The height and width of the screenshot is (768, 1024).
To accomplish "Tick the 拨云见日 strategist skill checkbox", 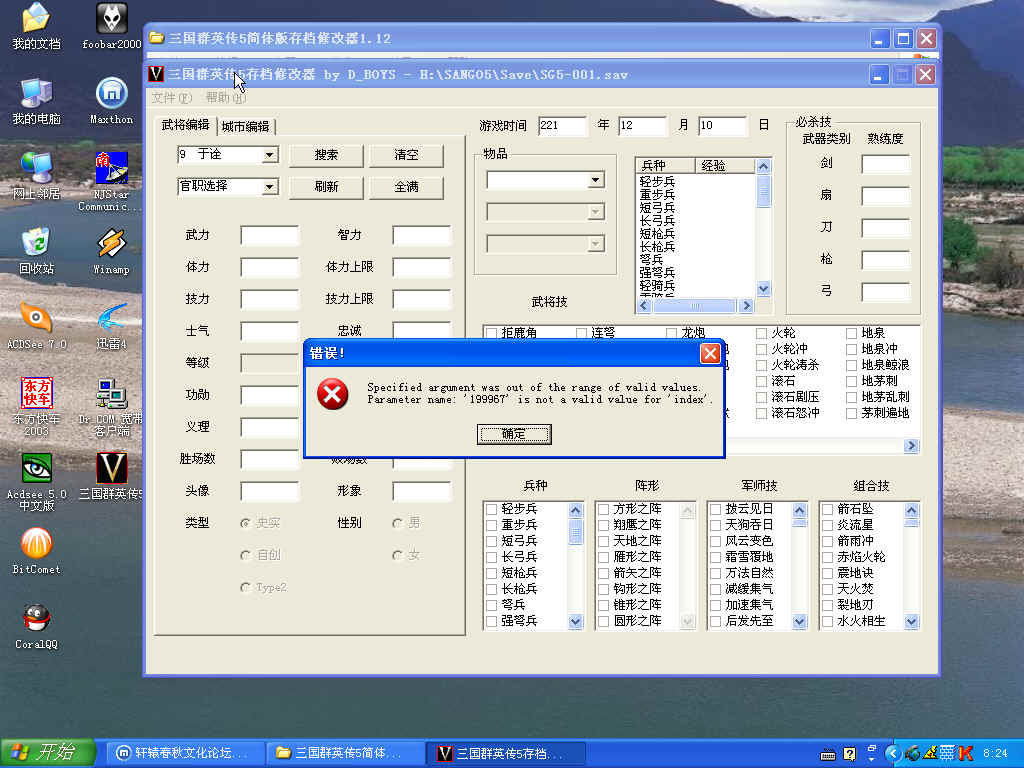I will point(716,509).
